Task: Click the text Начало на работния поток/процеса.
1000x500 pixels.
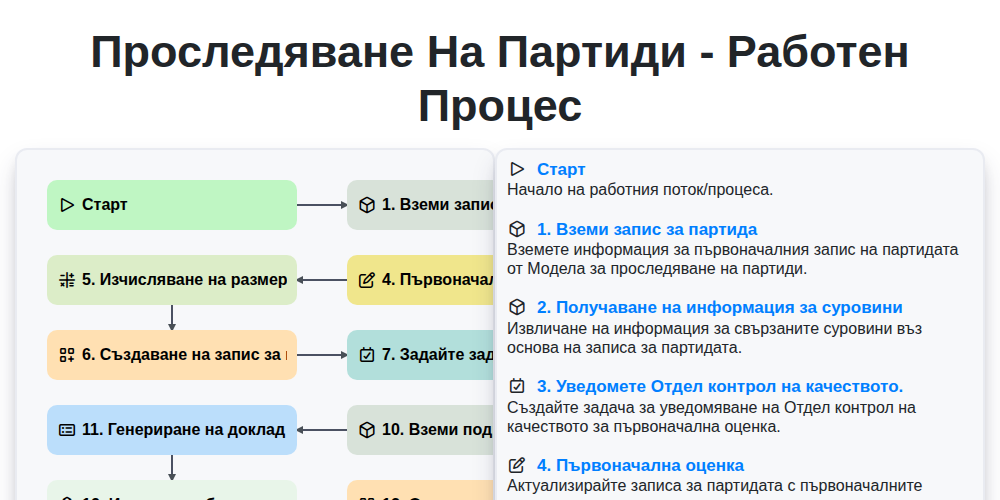Action: (x=640, y=189)
